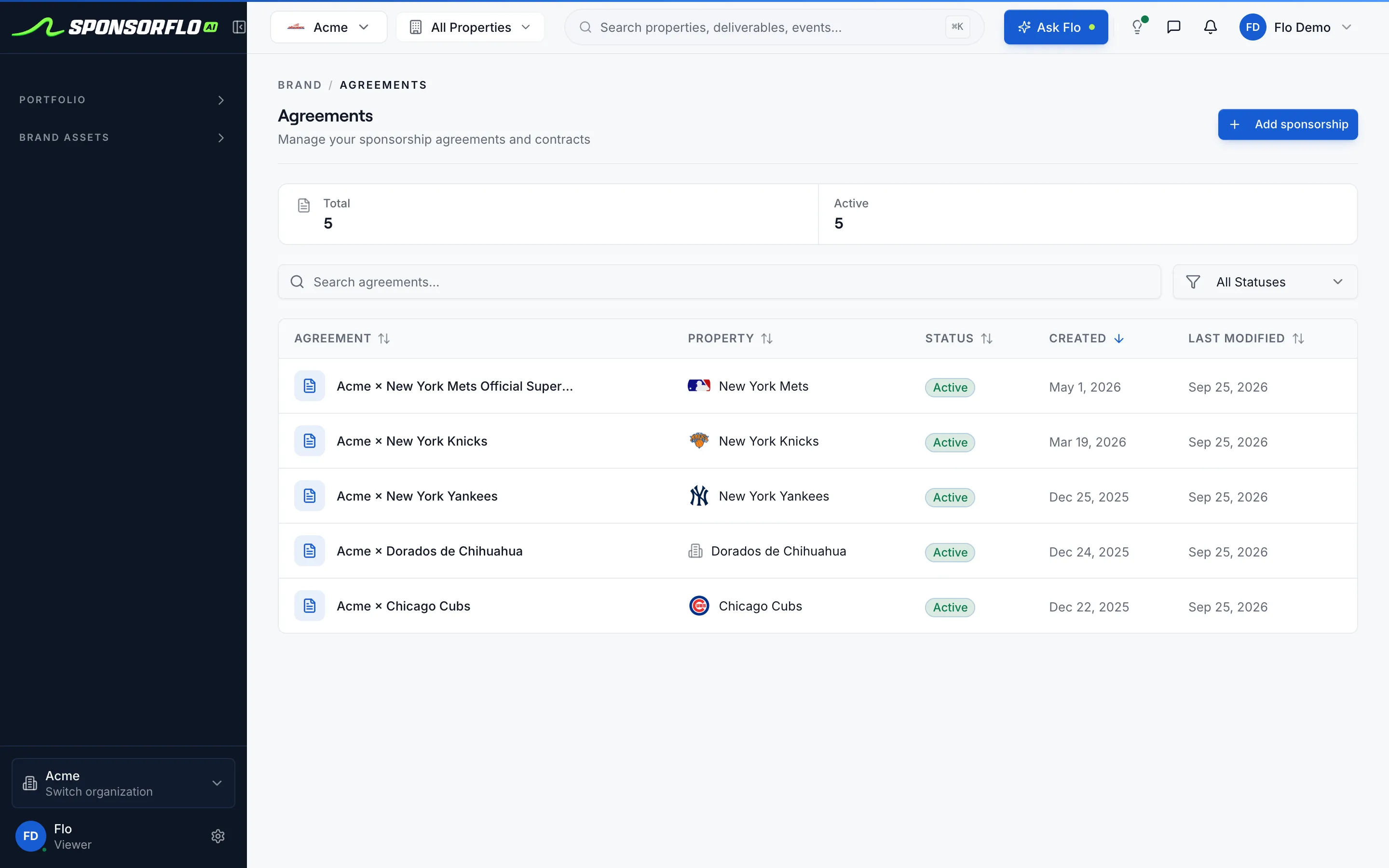The height and width of the screenshot is (868, 1389).
Task: Sort by the Last Modified column
Action: (x=1246, y=339)
